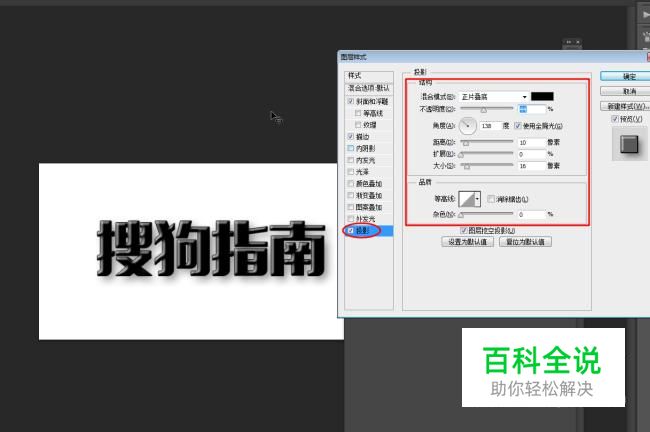
Task: Open the contour (等高线) curve thumbnail editor
Action: pos(467,199)
